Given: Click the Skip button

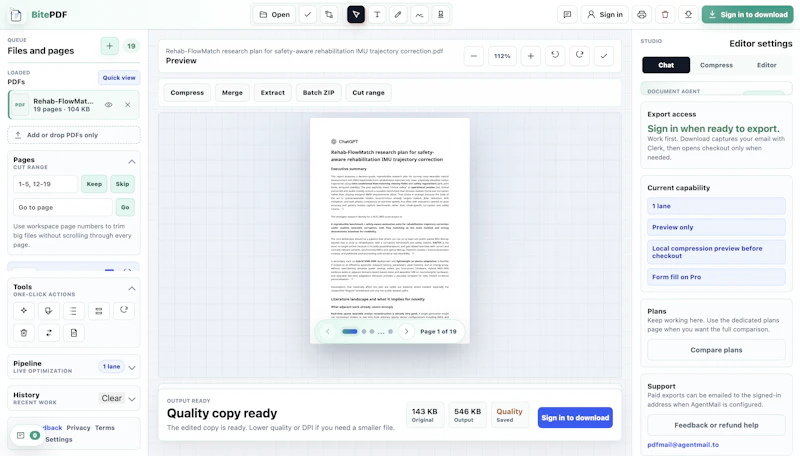Looking at the screenshot, I should coord(122,184).
